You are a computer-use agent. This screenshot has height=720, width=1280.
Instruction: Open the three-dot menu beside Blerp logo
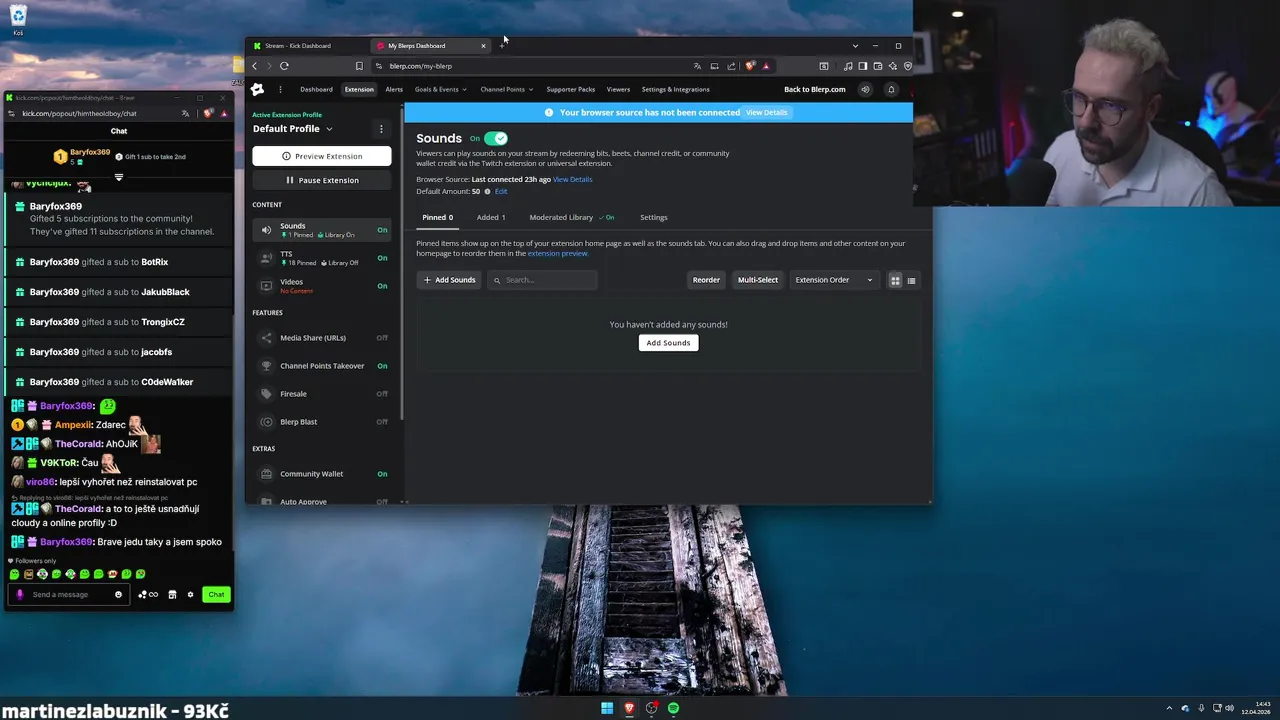280,89
